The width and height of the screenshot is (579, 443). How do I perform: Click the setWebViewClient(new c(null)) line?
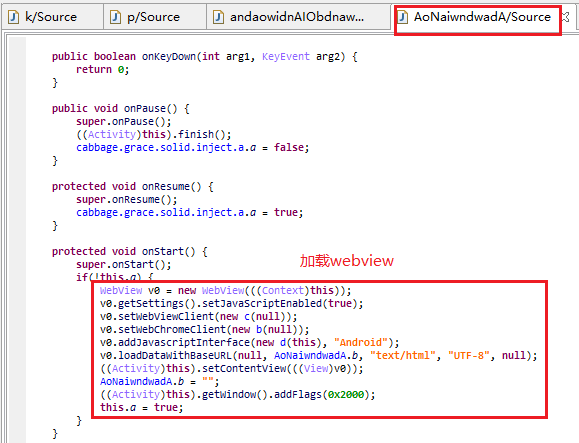(198, 316)
